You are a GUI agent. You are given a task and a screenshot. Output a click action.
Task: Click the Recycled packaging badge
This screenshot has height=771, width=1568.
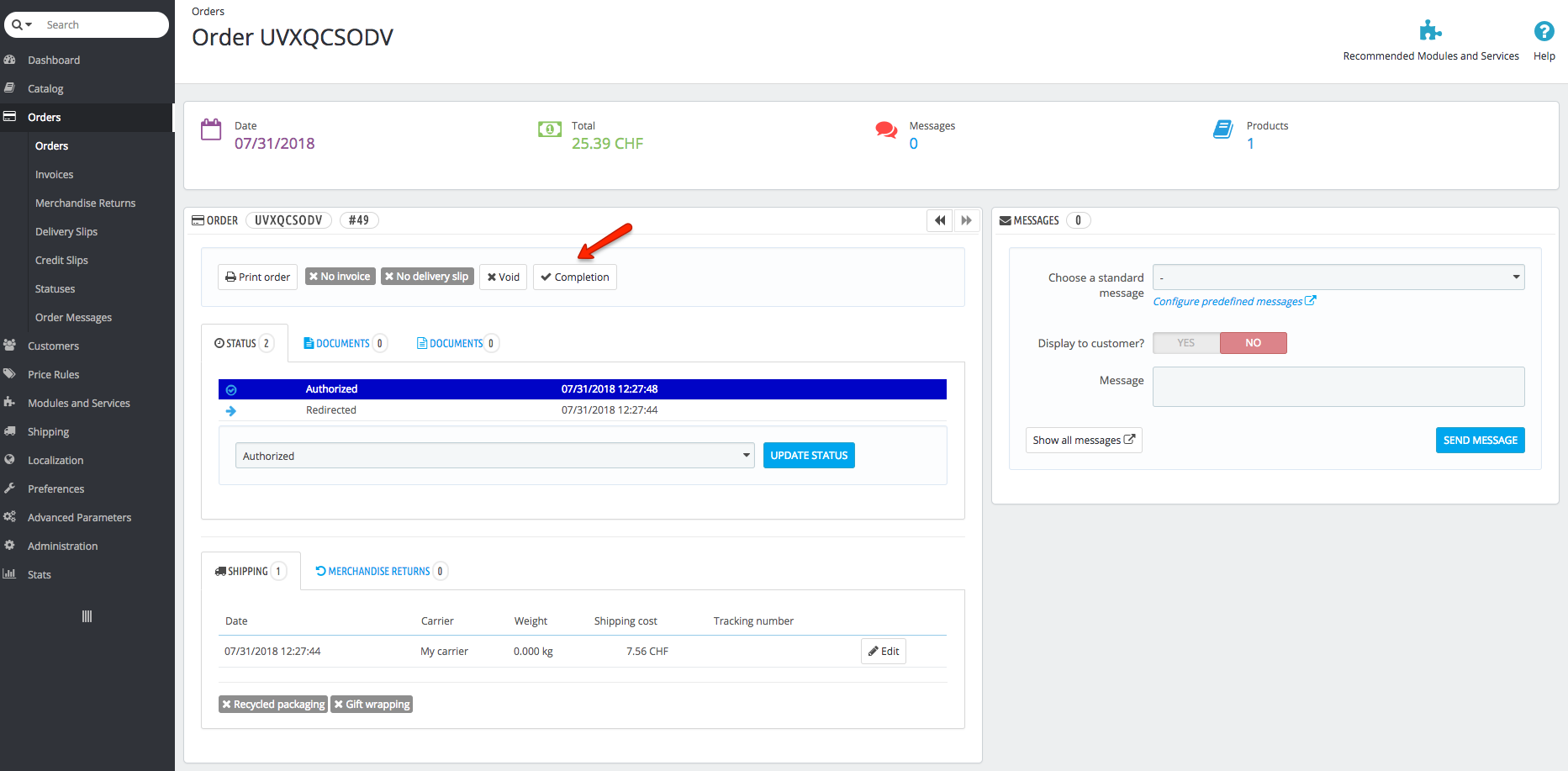tap(273, 705)
